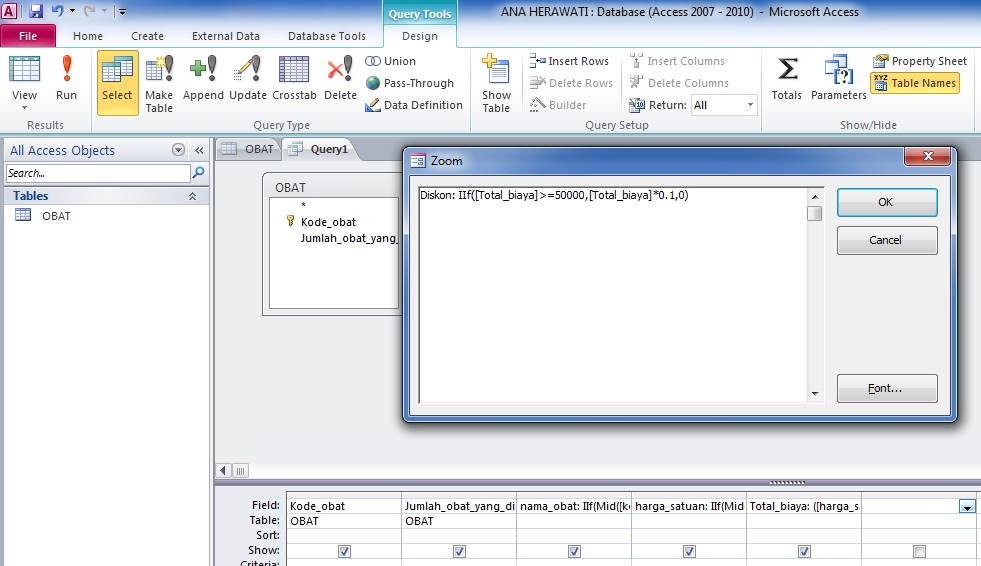
Task: Toggle Show checkbox for nama_obat column
Action: (574, 551)
